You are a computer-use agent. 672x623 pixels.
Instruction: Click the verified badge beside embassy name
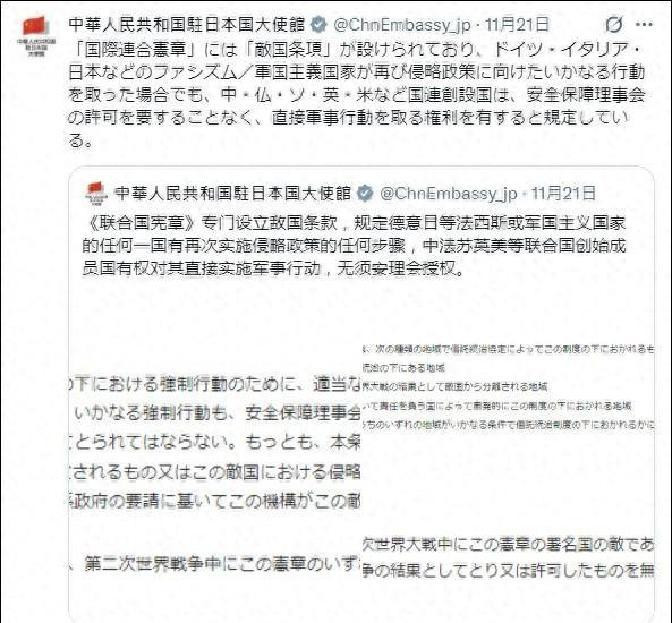click(x=318, y=25)
